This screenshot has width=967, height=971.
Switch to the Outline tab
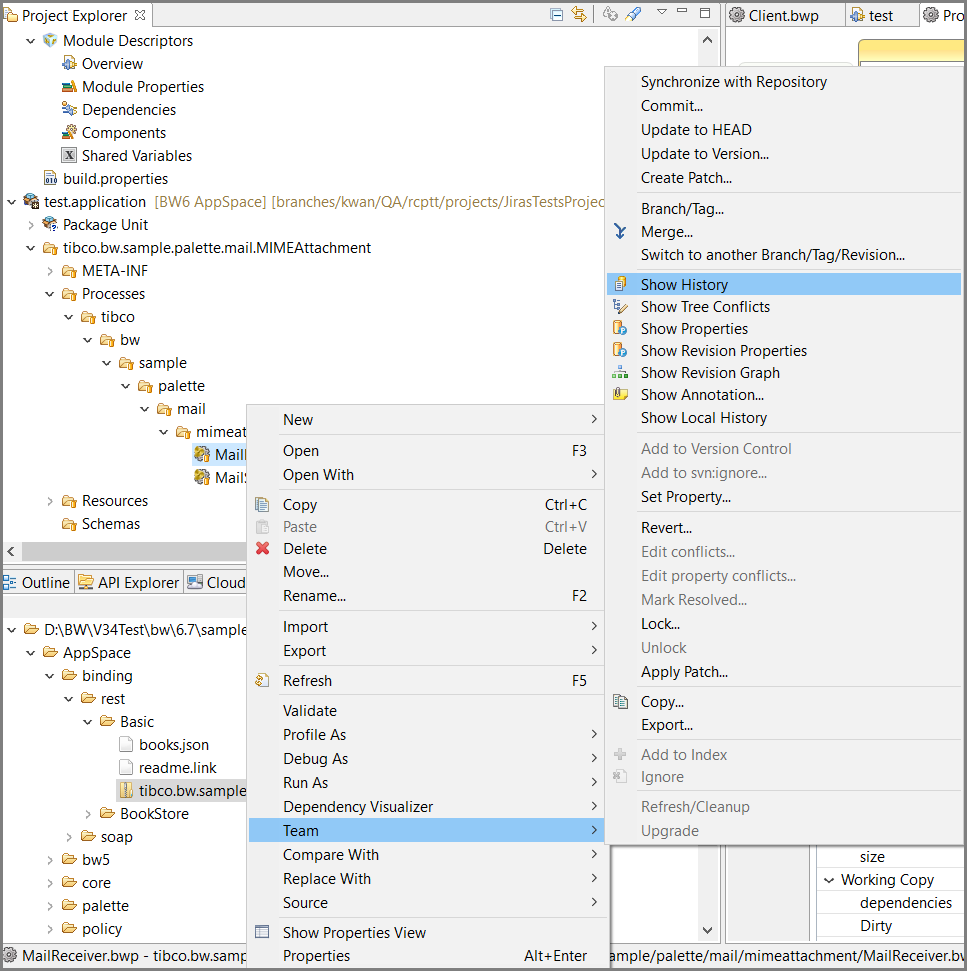tap(38, 583)
